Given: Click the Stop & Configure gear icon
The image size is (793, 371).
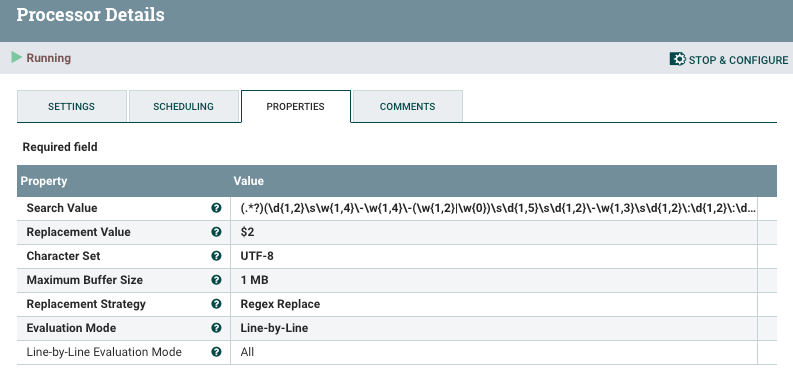Looking at the screenshot, I should [678, 59].
